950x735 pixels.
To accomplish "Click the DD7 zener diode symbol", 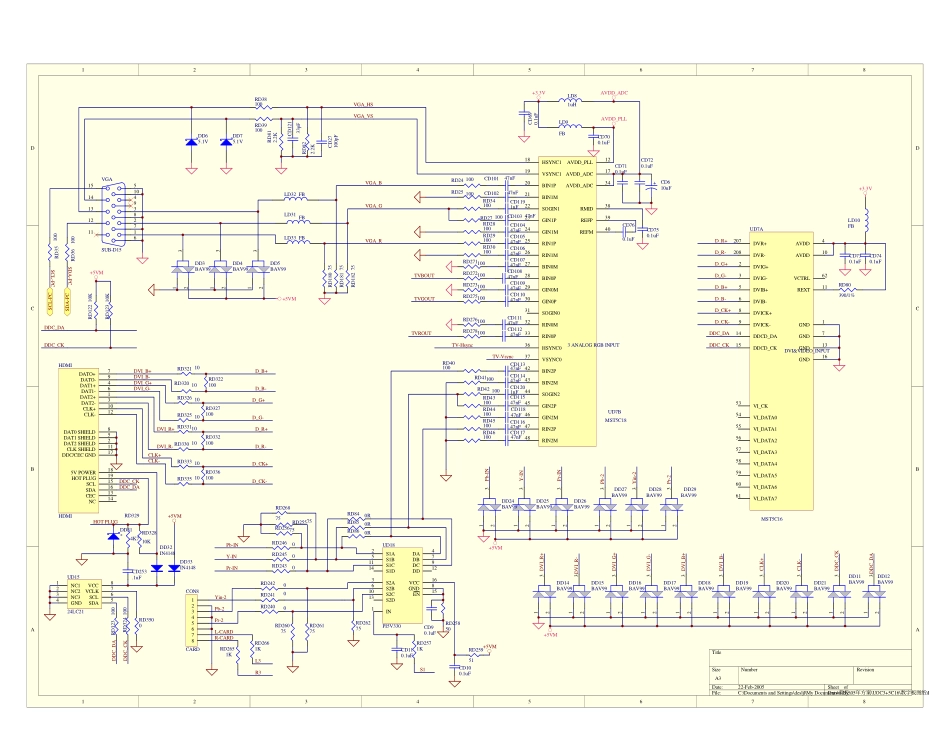I will [x=226, y=142].
